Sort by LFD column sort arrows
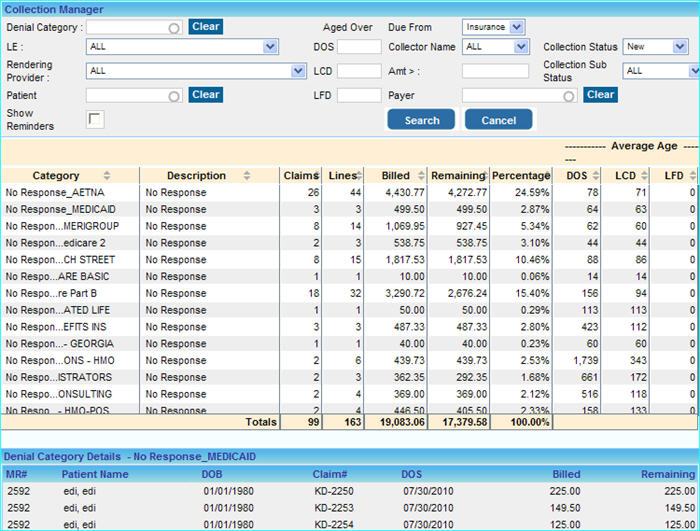The image size is (700, 531). (x=693, y=176)
